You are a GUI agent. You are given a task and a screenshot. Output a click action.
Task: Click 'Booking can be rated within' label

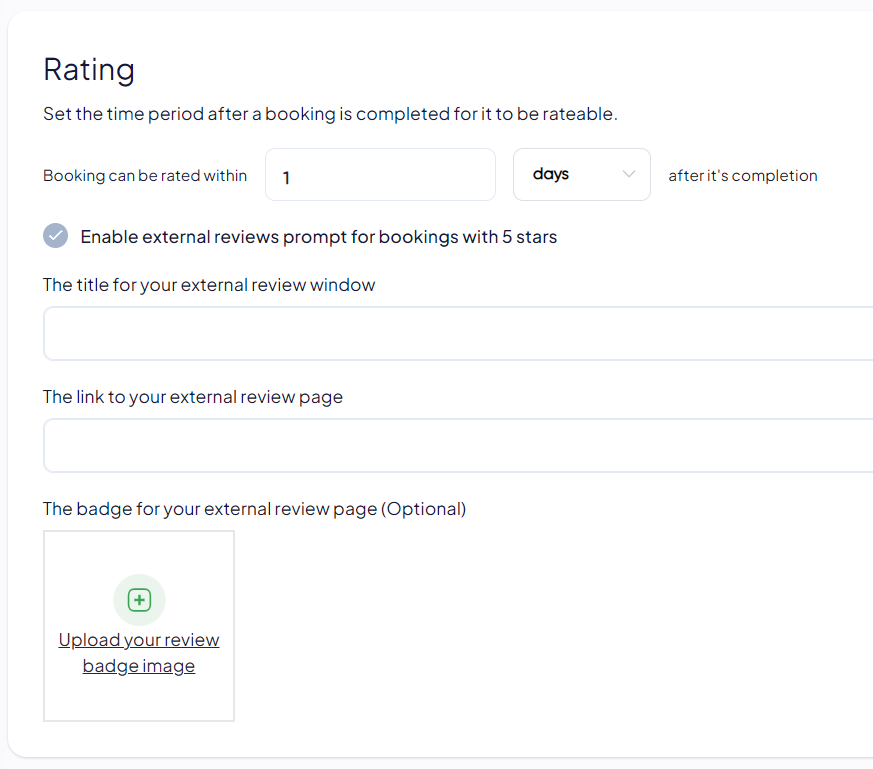click(145, 175)
